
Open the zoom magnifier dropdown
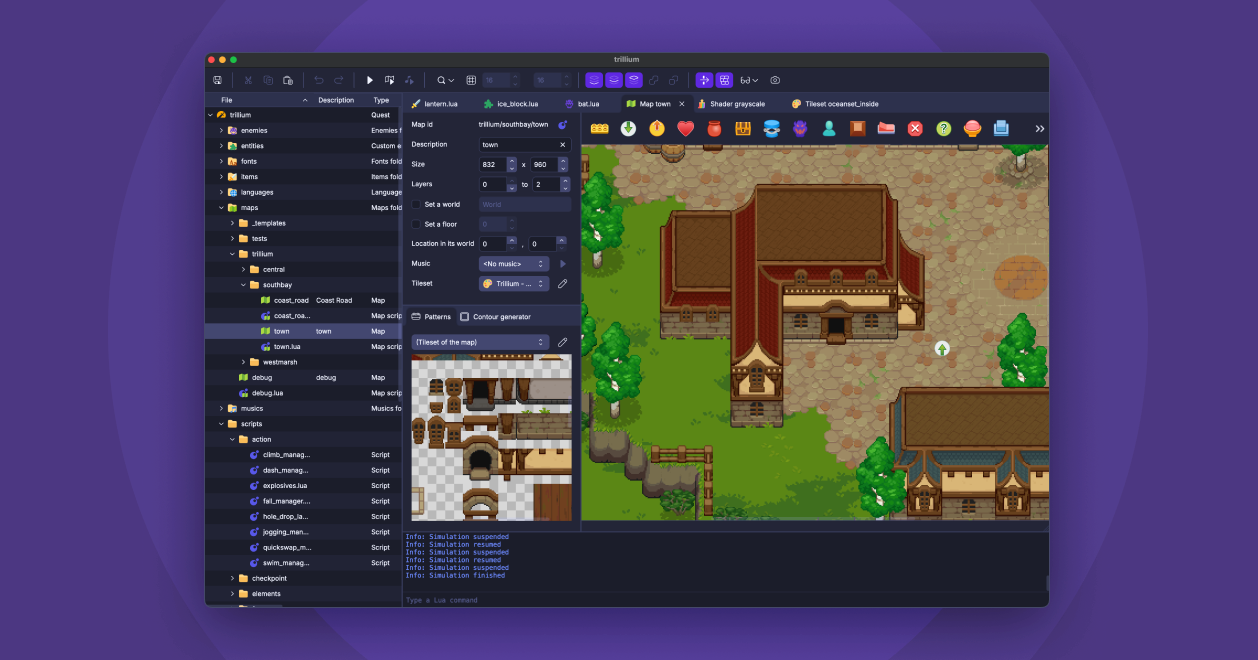pyautogui.click(x=445, y=80)
